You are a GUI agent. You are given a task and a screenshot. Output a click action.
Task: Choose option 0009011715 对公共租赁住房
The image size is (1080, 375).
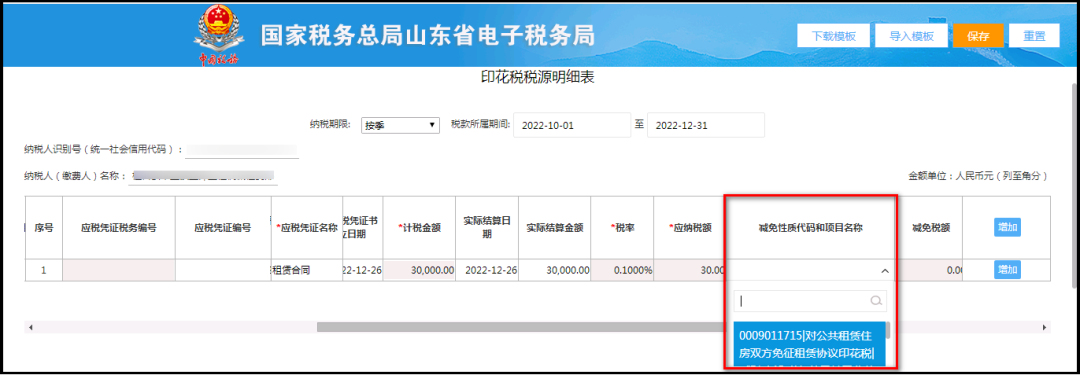(809, 345)
